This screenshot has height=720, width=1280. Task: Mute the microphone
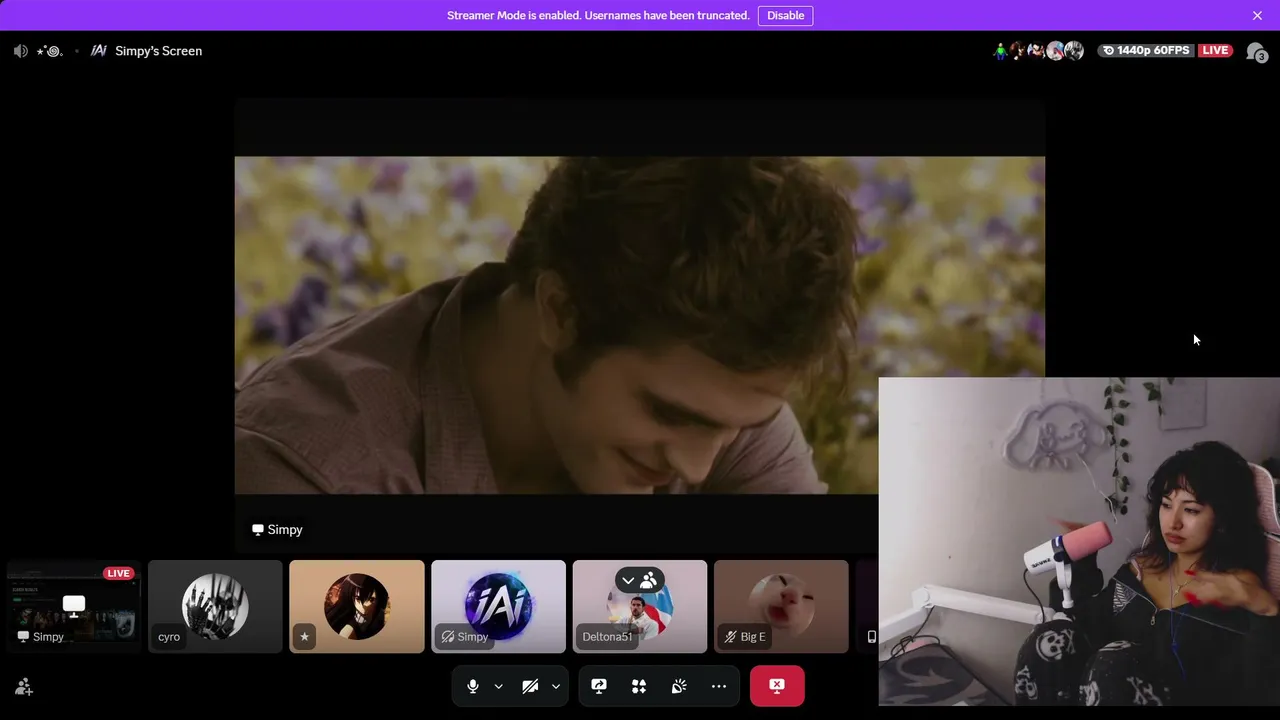click(473, 686)
